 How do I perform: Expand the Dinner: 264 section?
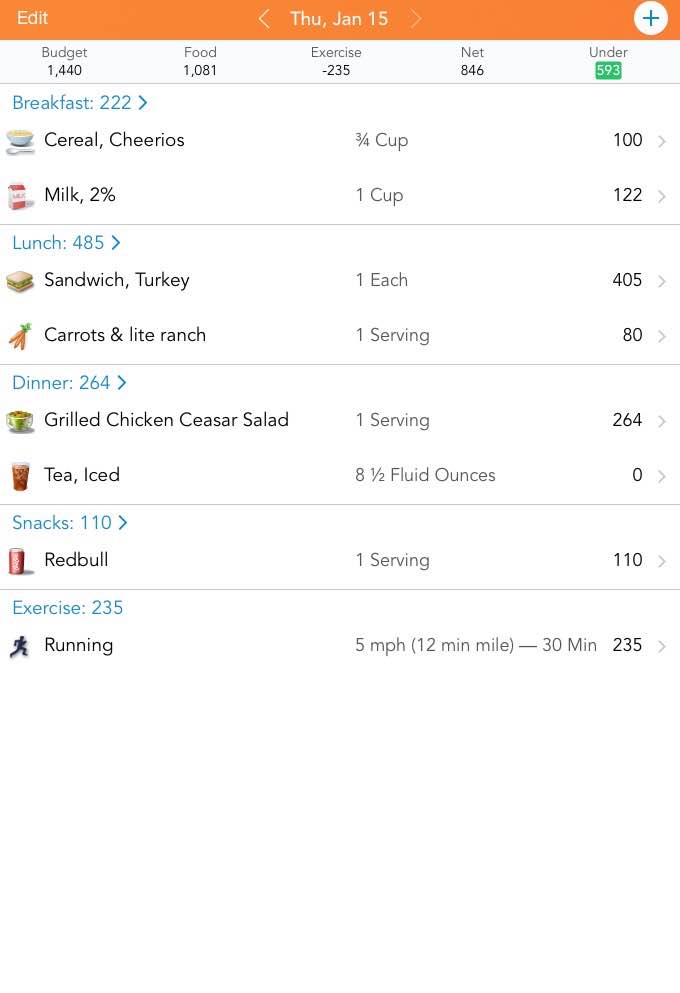click(x=69, y=383)
